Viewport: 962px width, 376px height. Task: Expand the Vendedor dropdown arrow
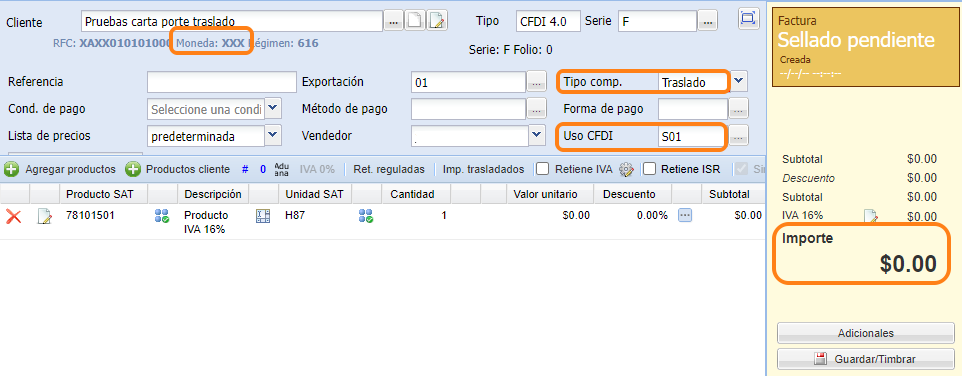(537, 135)
